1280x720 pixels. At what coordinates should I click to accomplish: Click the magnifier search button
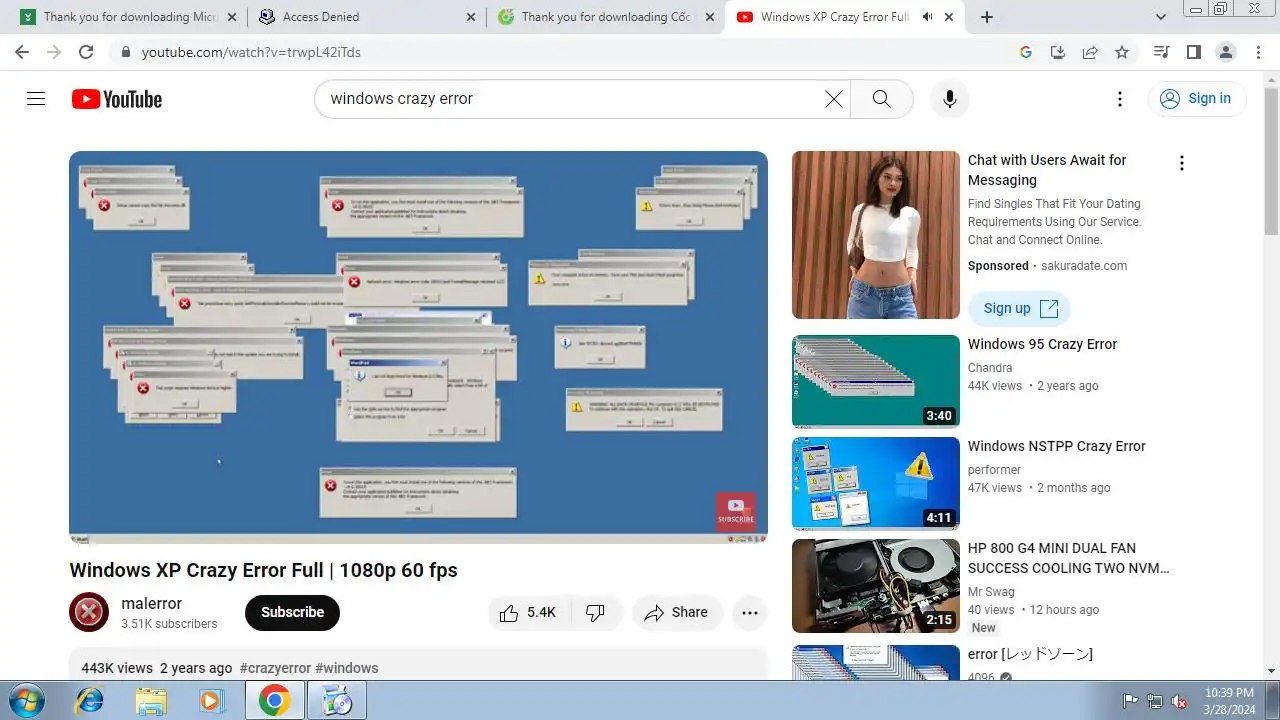[881, 99]
